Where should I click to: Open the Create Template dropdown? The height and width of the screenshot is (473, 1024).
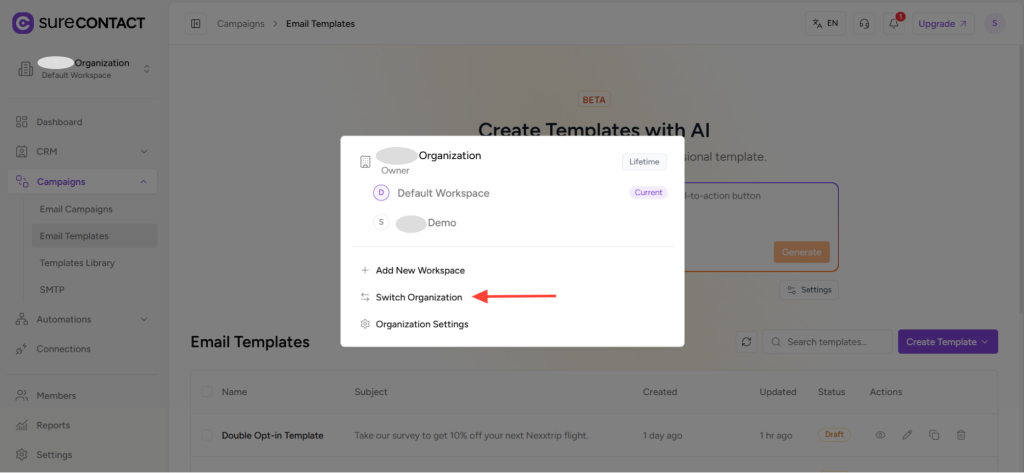tap(947, 342)
